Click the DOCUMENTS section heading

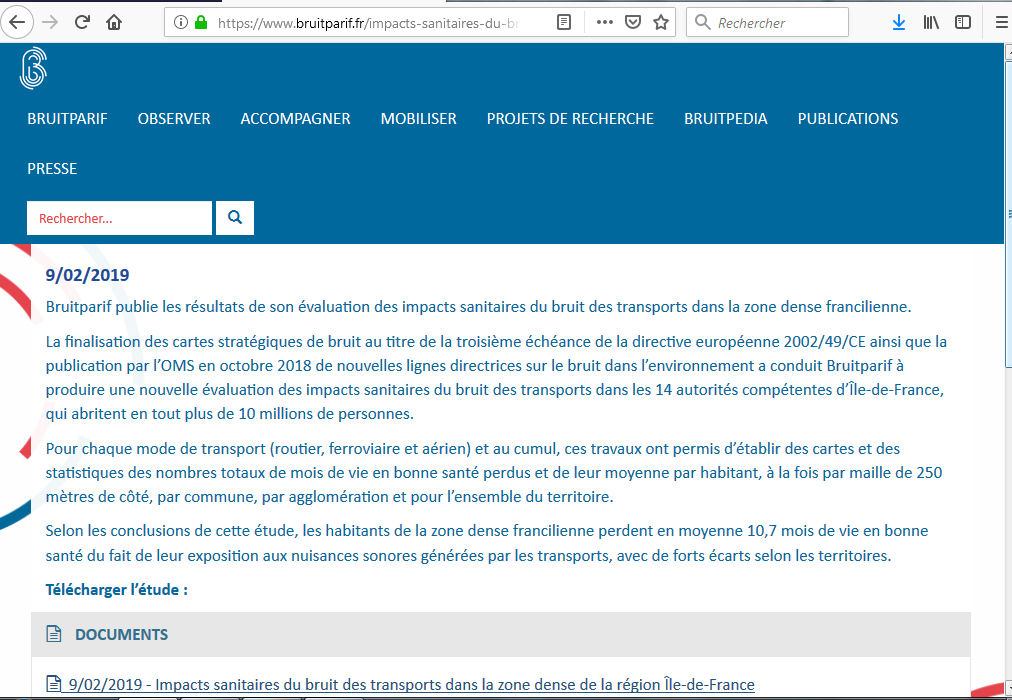121,634
